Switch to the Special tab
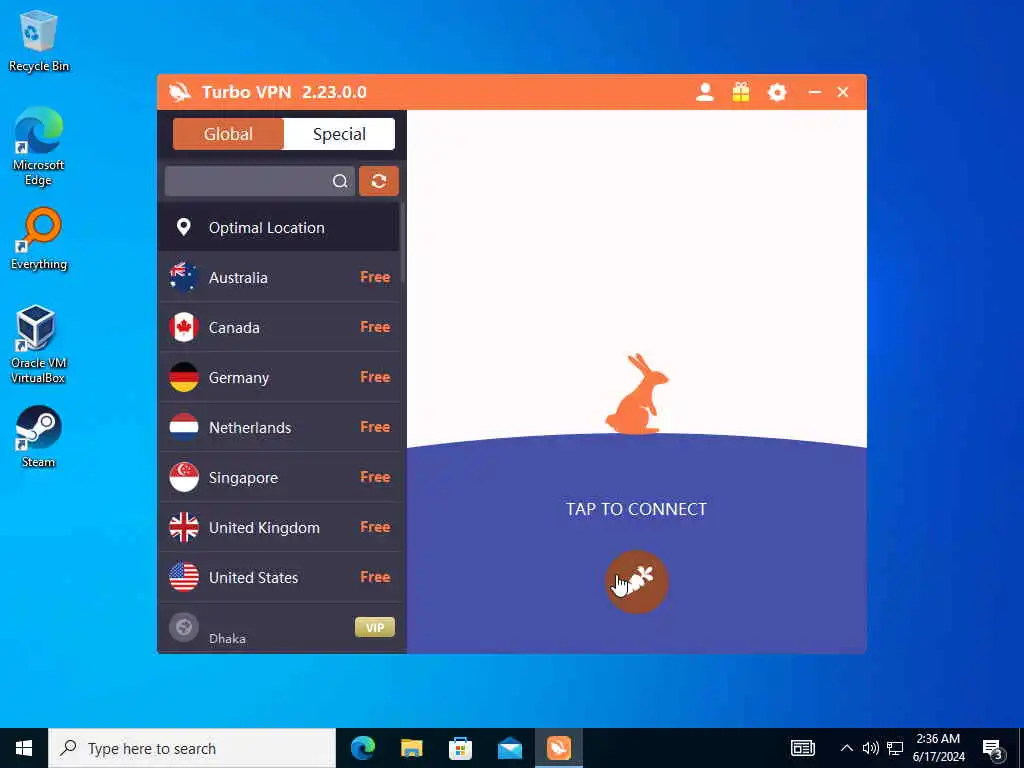Screen dimensions: 1024x768 click(x=339, y=134)
